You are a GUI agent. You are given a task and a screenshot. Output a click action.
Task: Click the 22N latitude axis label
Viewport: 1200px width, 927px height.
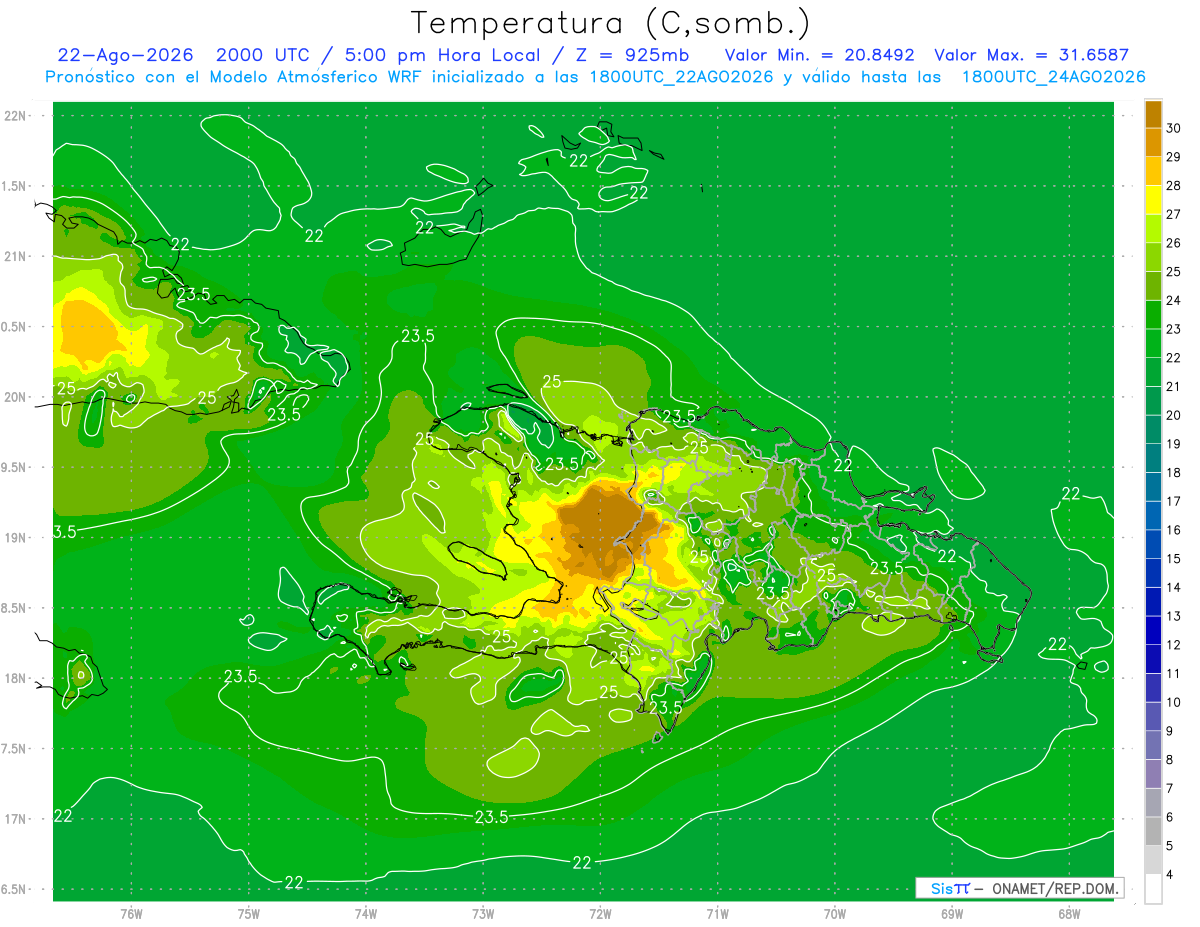point(16,116)
